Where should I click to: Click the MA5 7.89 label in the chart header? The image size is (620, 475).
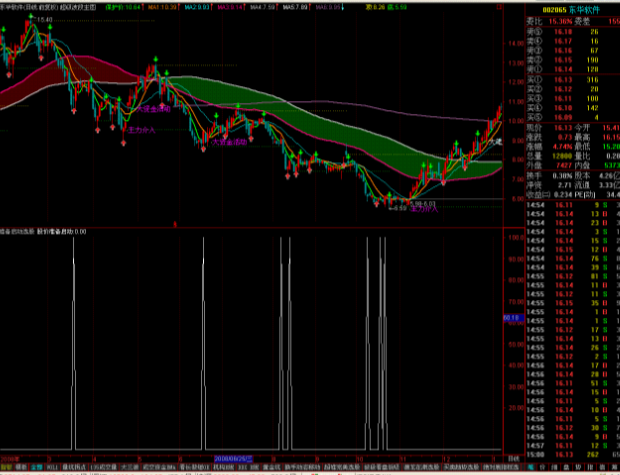click(x=295, y=7)
